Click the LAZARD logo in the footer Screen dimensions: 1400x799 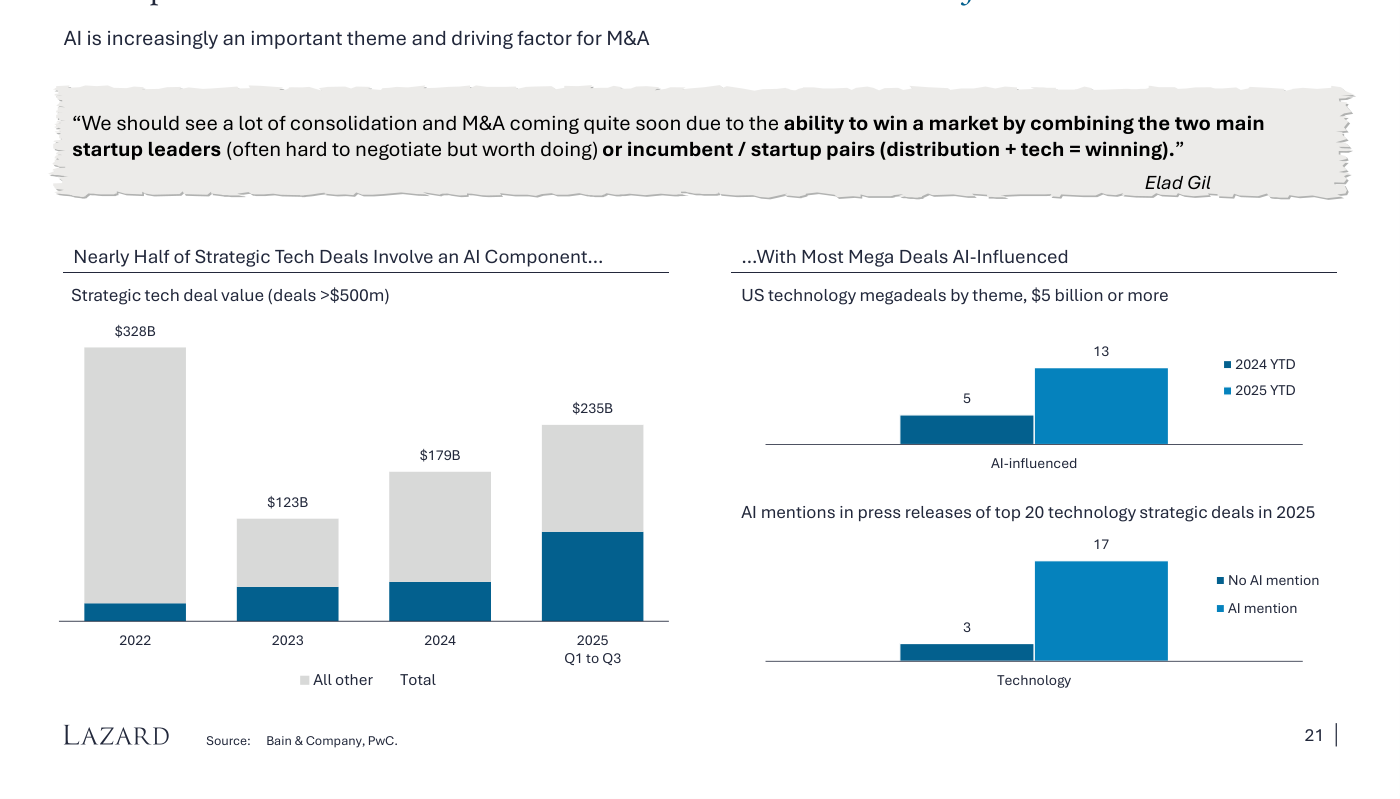click(x=116, y=736)
